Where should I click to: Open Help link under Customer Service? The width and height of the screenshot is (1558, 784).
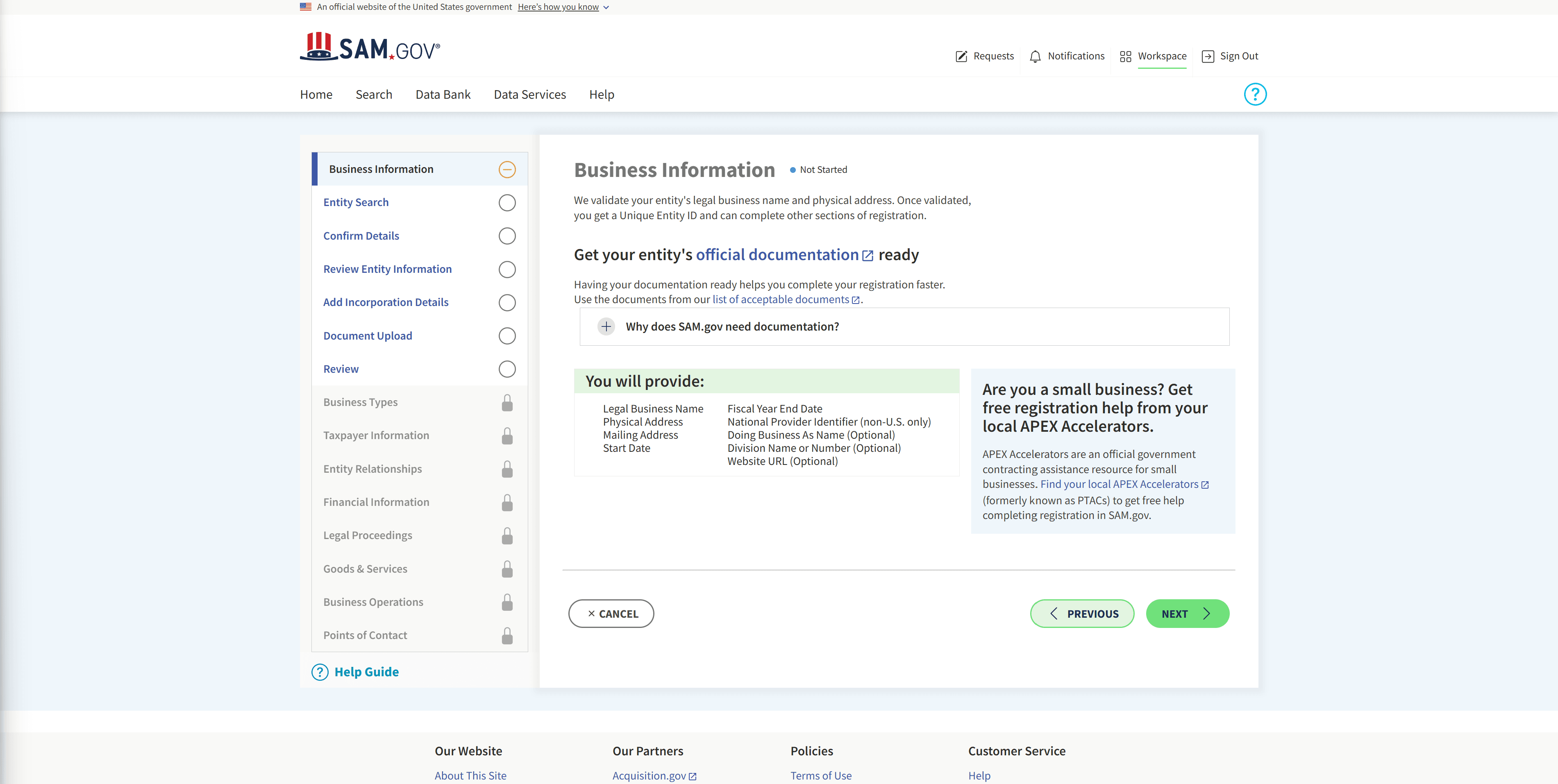click(x=979, y=775)
